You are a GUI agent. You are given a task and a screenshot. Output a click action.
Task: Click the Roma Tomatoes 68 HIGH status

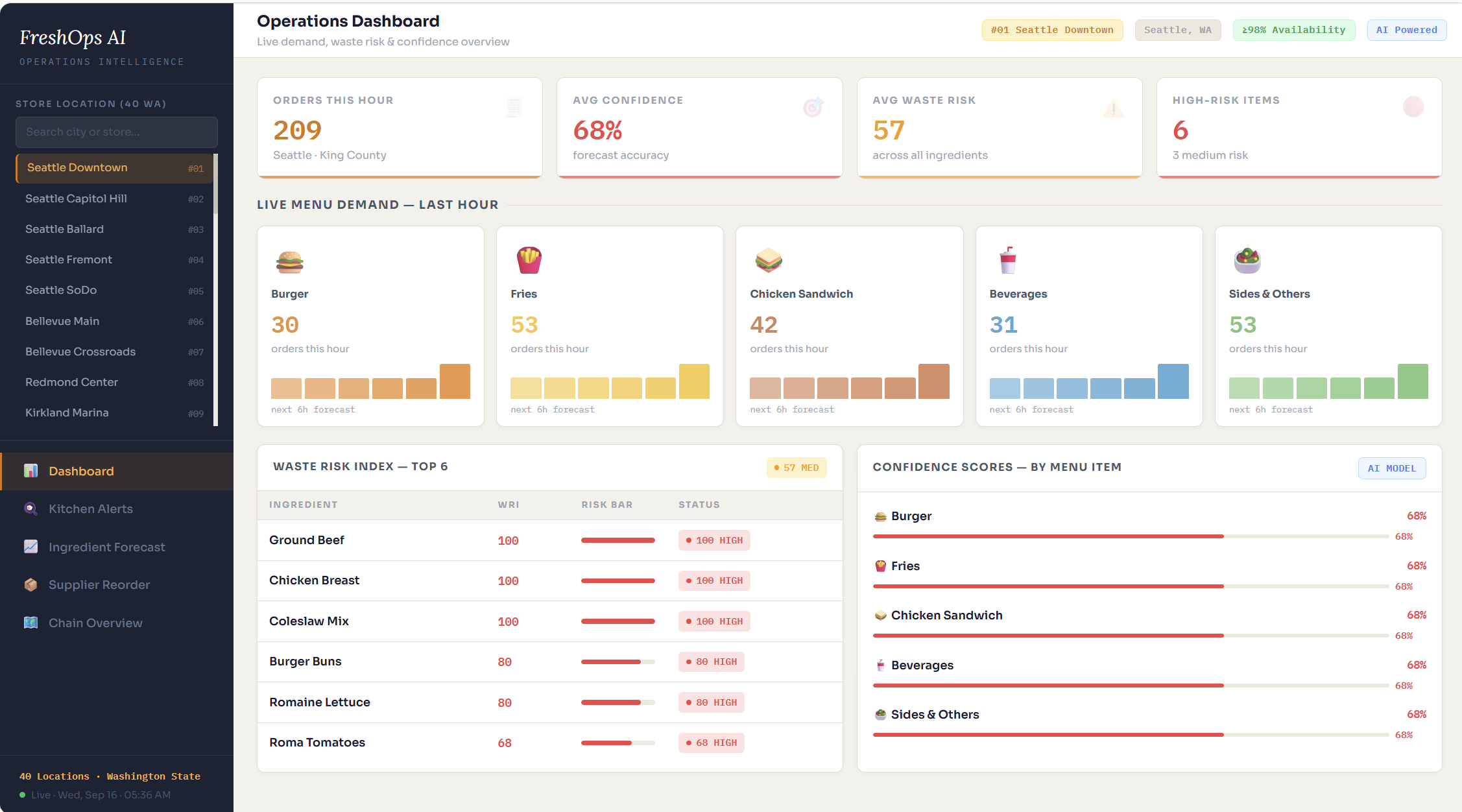pos(712,743)
